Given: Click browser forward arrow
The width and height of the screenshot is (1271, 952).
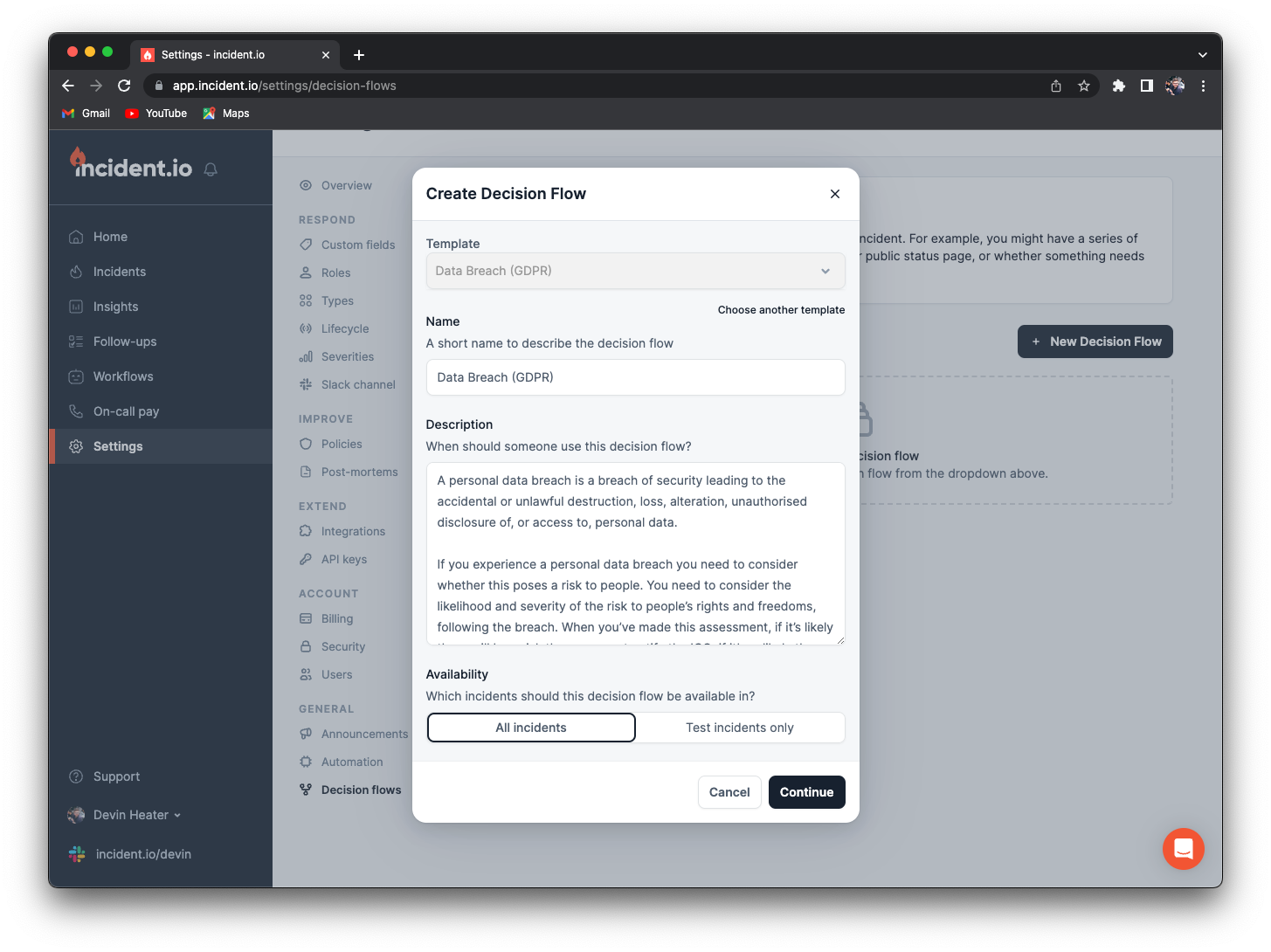Looking at the screenshot, I should coord(96,86).
